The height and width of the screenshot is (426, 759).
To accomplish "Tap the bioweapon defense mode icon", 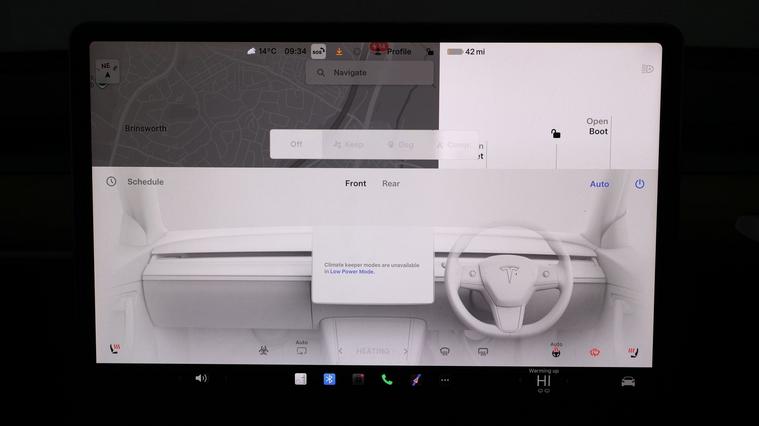I will pyautogui.click(x=264, y=351).
